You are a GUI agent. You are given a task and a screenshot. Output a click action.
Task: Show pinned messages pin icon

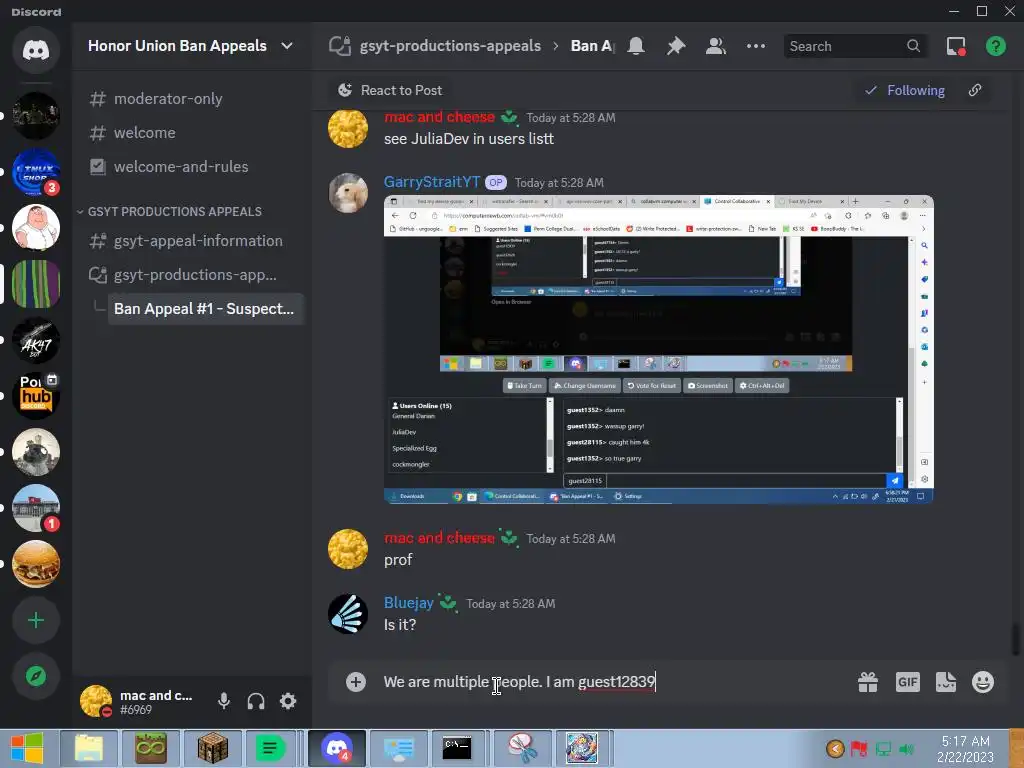point(676,46)
